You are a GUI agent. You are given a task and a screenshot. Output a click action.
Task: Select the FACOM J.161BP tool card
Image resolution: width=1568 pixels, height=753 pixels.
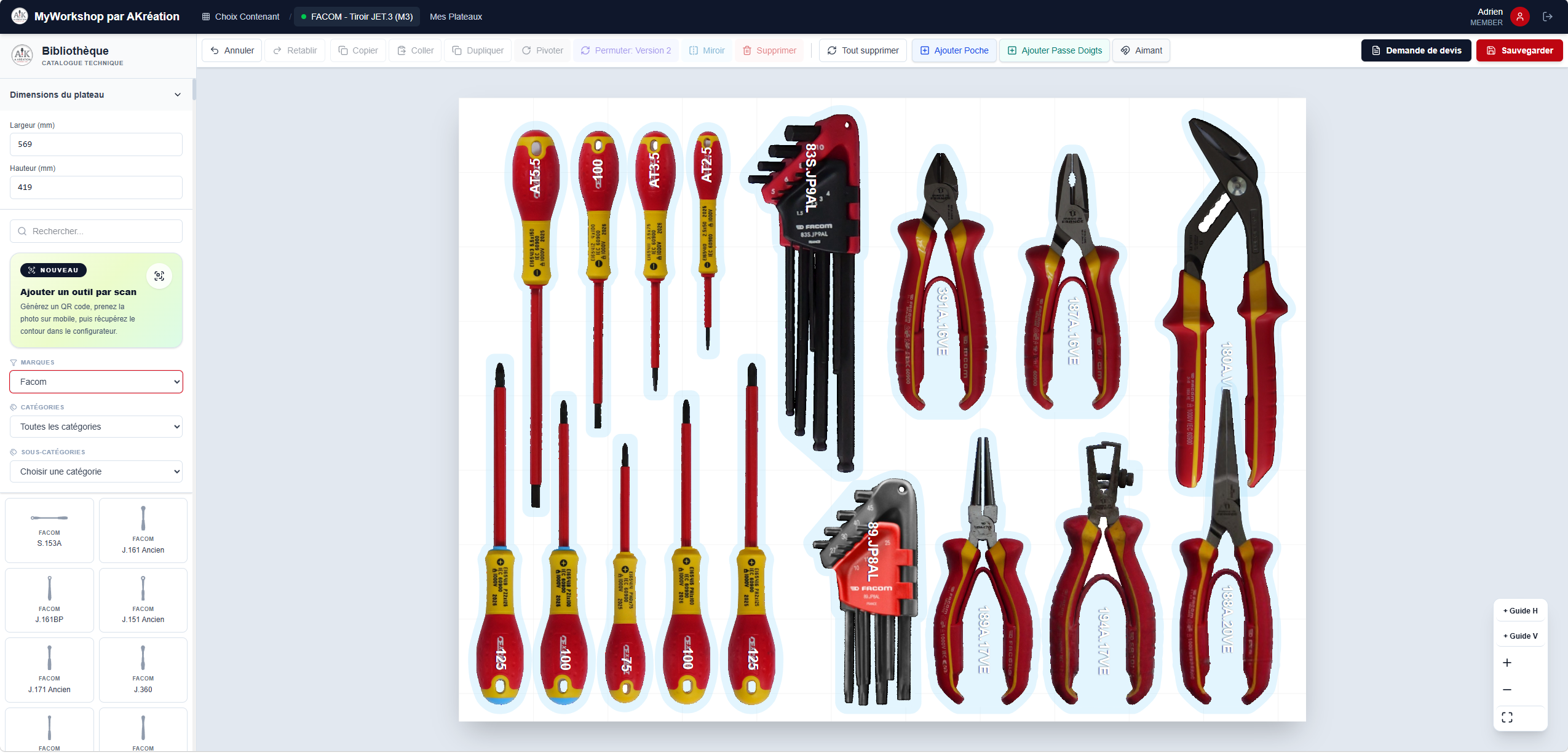tap(49, 601)
